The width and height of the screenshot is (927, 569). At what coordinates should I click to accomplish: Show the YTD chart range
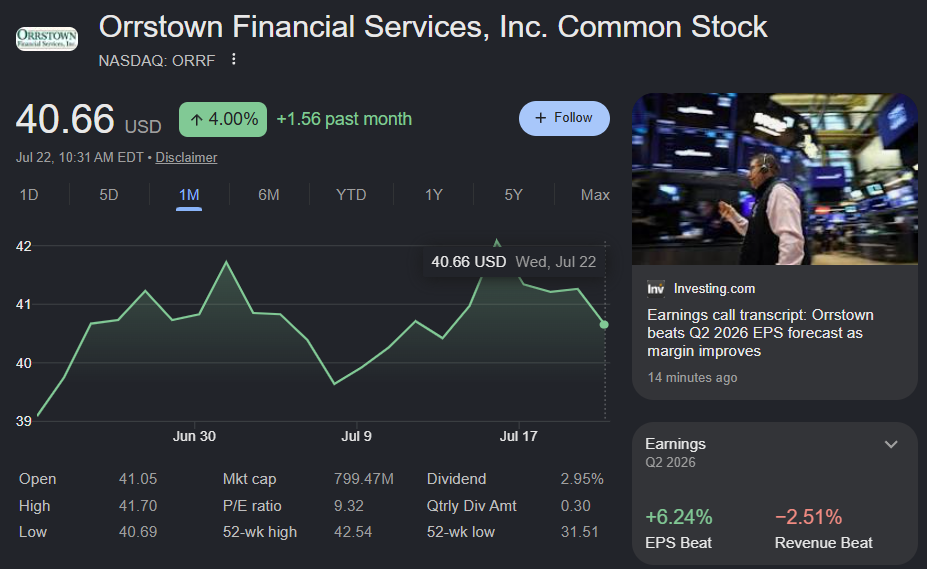coord(351,195)
